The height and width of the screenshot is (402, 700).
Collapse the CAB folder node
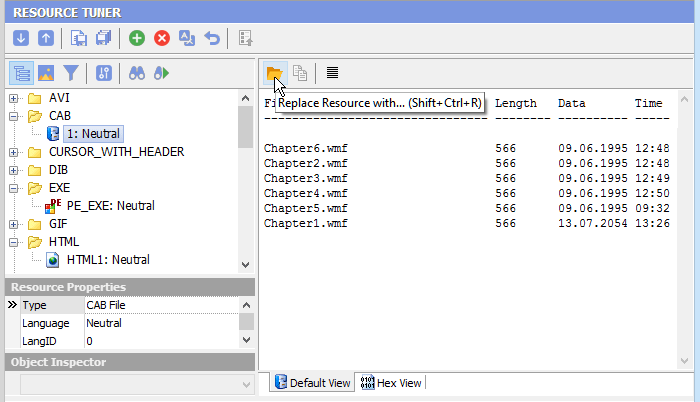13,116
